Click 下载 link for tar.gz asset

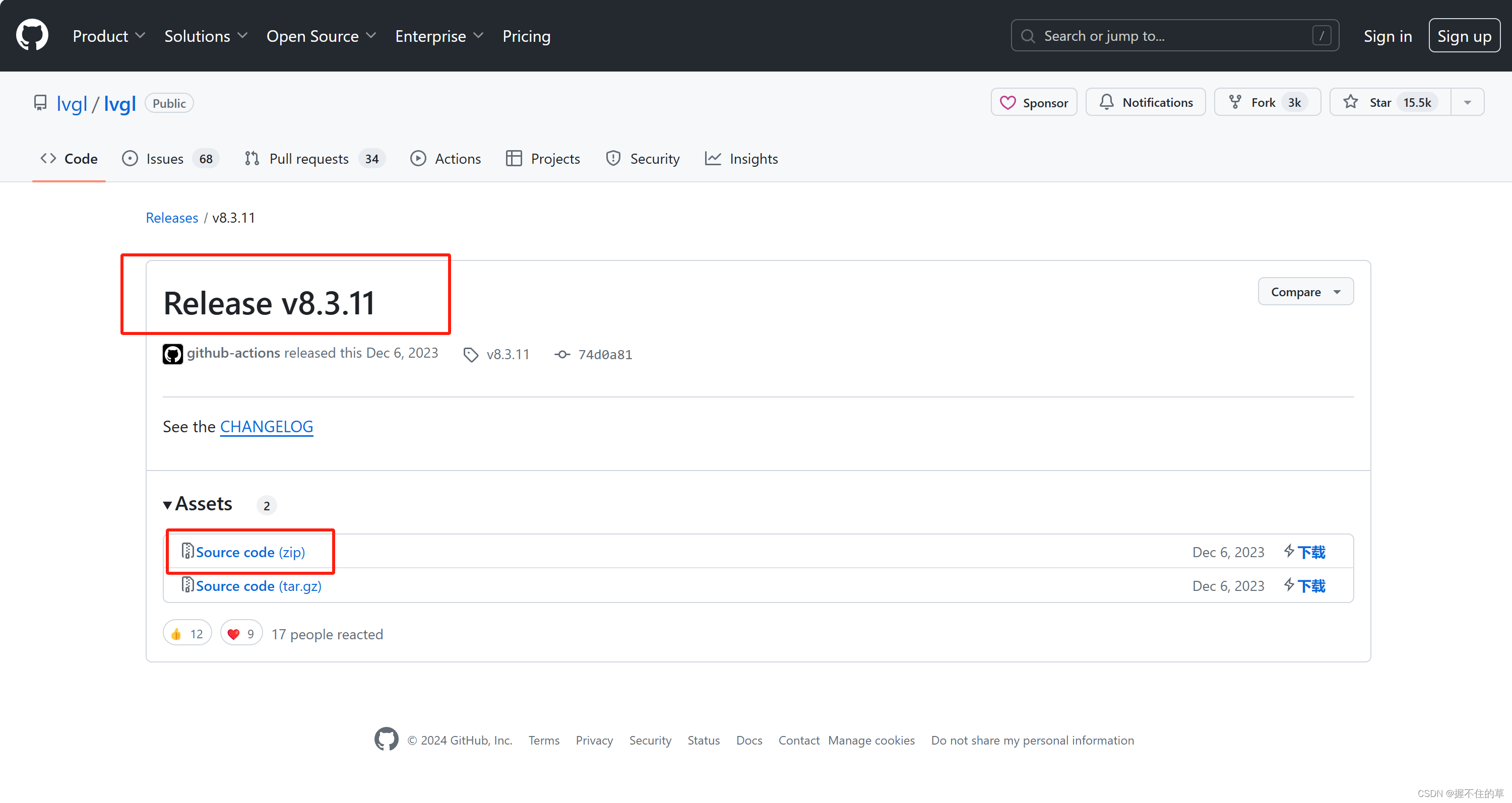(1311, 586)
